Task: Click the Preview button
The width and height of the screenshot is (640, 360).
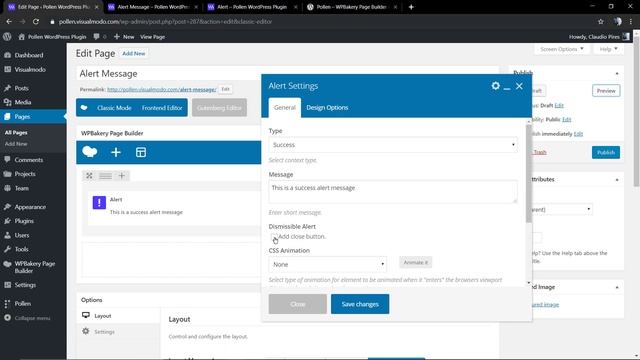Action: (x=606, y=91)
